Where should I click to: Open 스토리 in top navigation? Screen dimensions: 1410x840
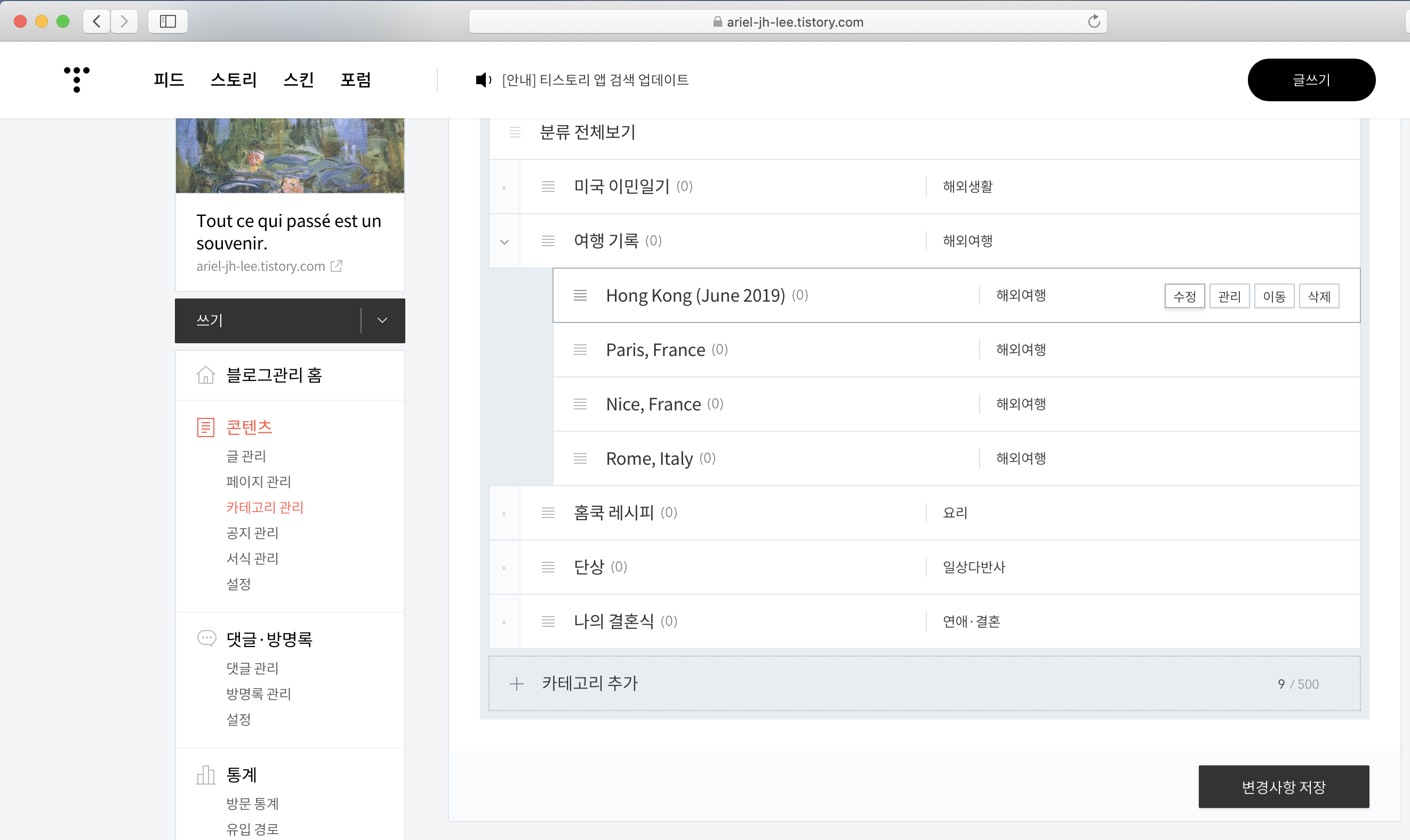coord(233,80)
